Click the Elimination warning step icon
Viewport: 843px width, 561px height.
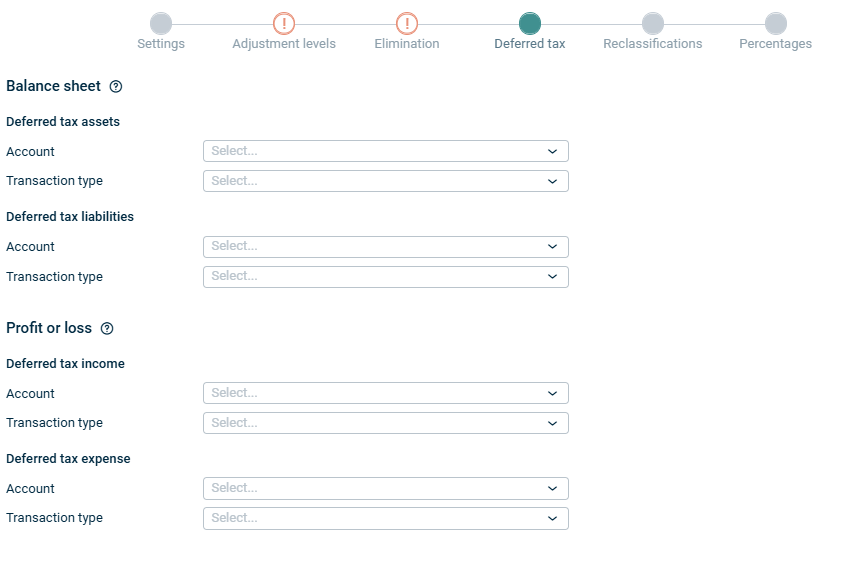click(x=407, y=23)
